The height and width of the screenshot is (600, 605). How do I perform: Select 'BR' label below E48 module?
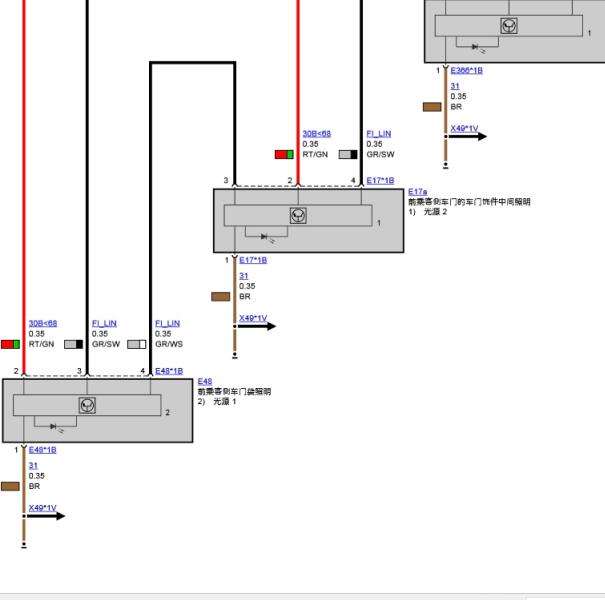click(34, 486)
